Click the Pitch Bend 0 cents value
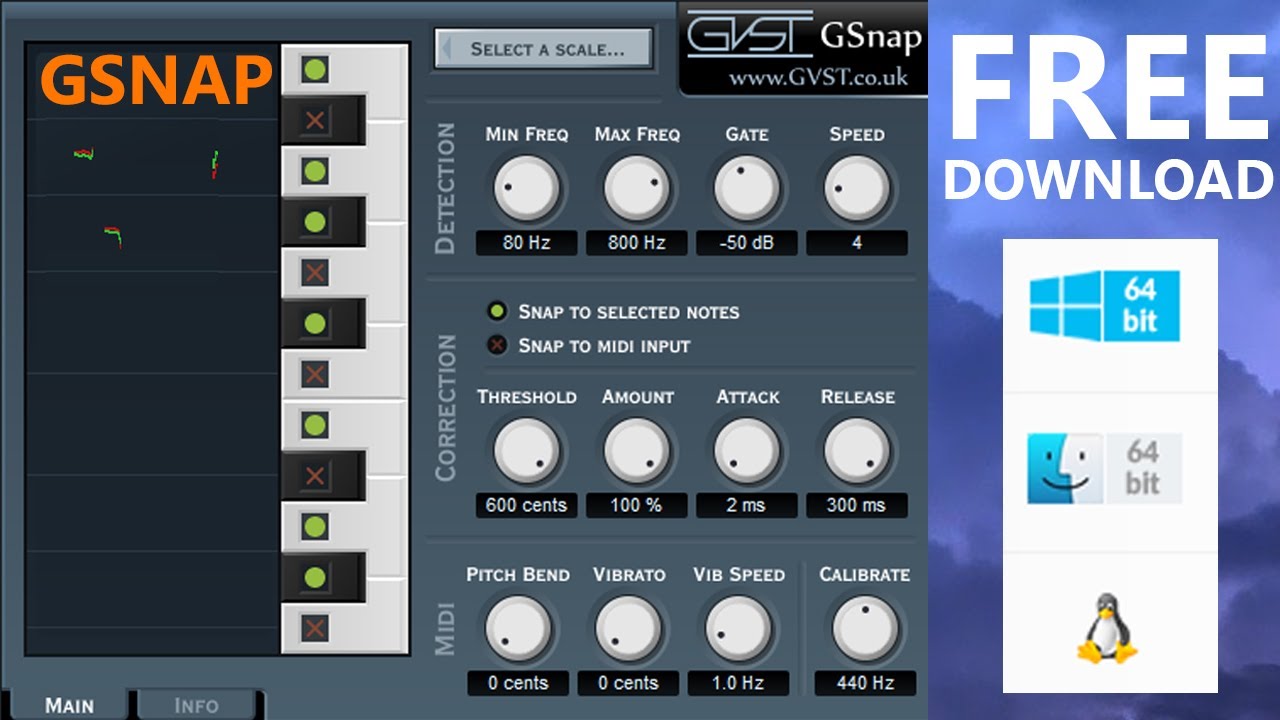Image resolution: width=1280 pixels, height=720 pixels. (x=518, y=683)
